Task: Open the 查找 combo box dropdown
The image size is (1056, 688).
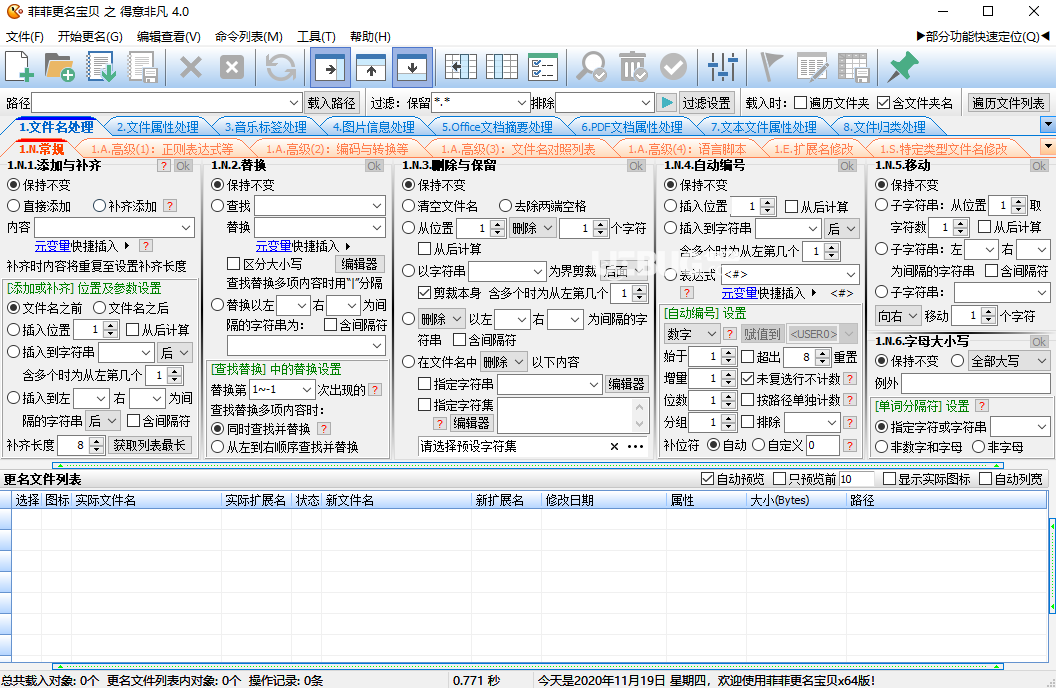Action: [x=377, y=206]
